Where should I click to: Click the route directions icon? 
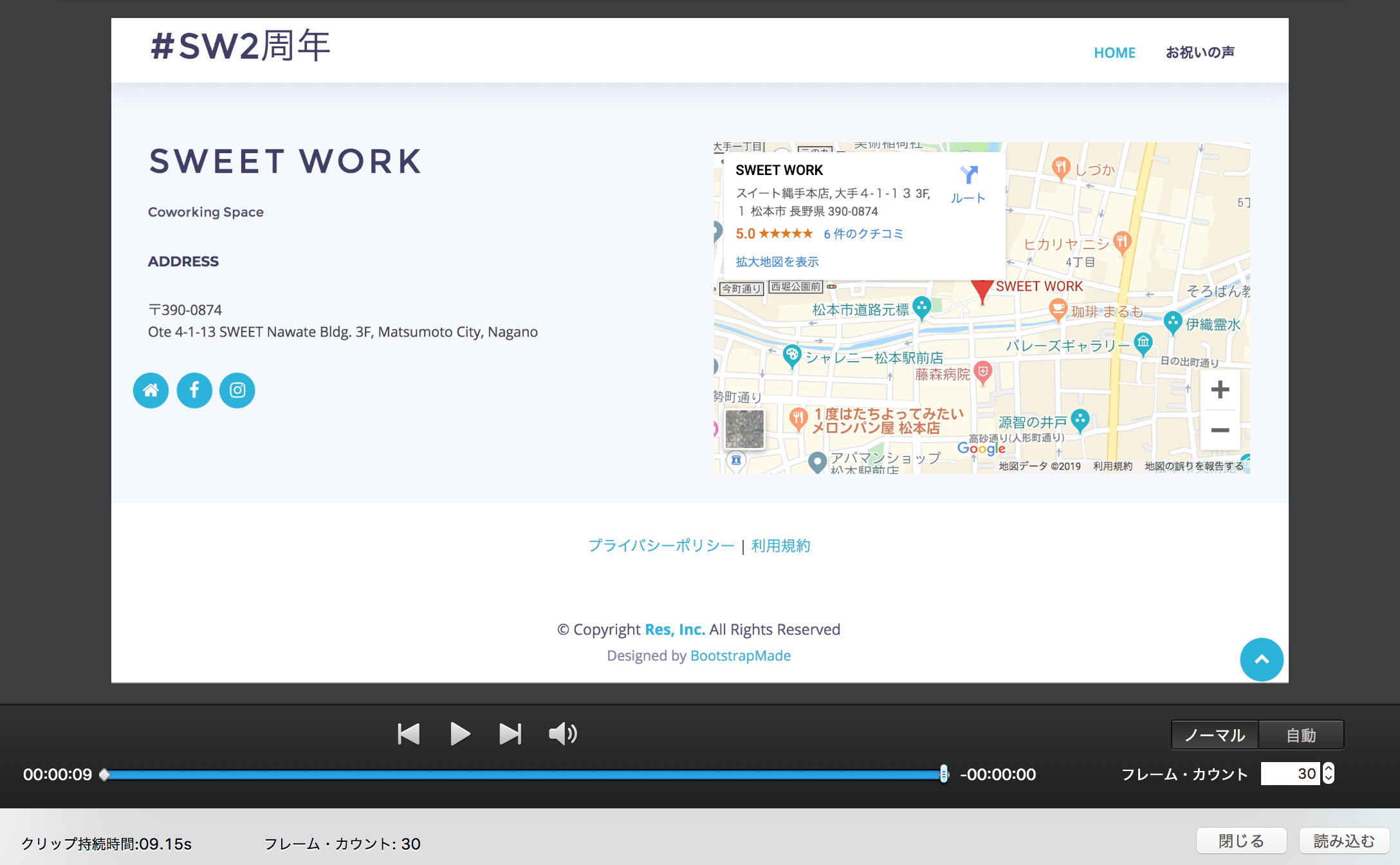pos(969,174)
